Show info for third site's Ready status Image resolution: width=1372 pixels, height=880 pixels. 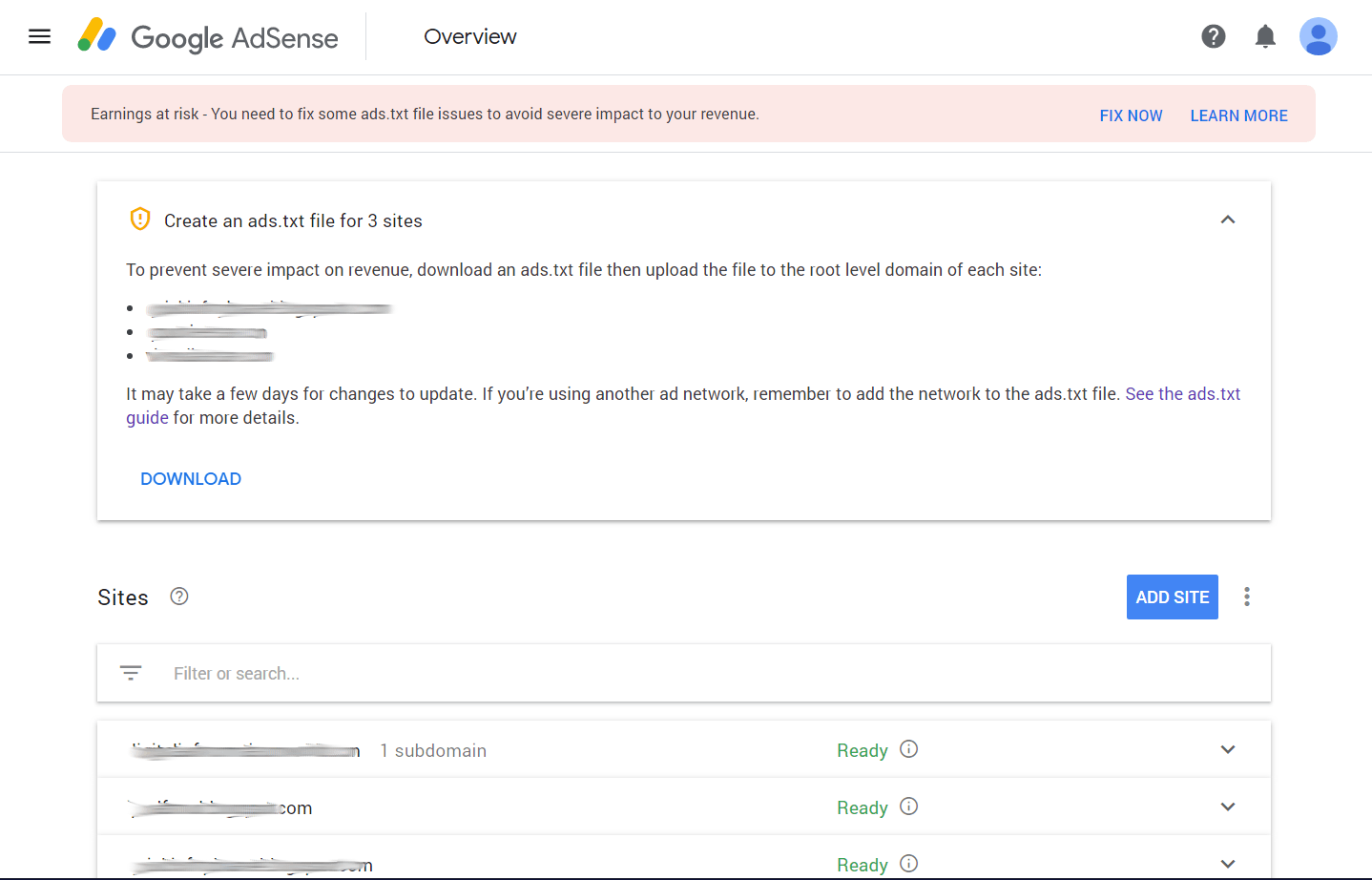coord(909,864)
